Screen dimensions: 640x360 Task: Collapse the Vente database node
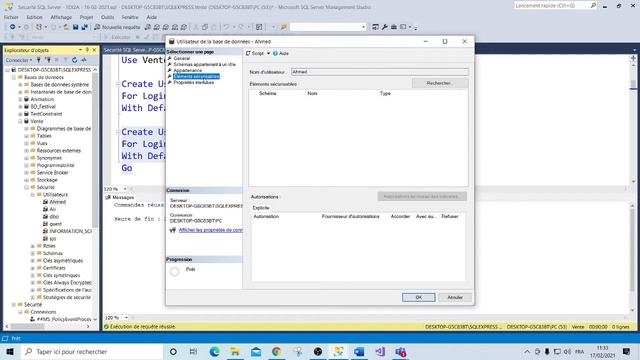[20, 121]
